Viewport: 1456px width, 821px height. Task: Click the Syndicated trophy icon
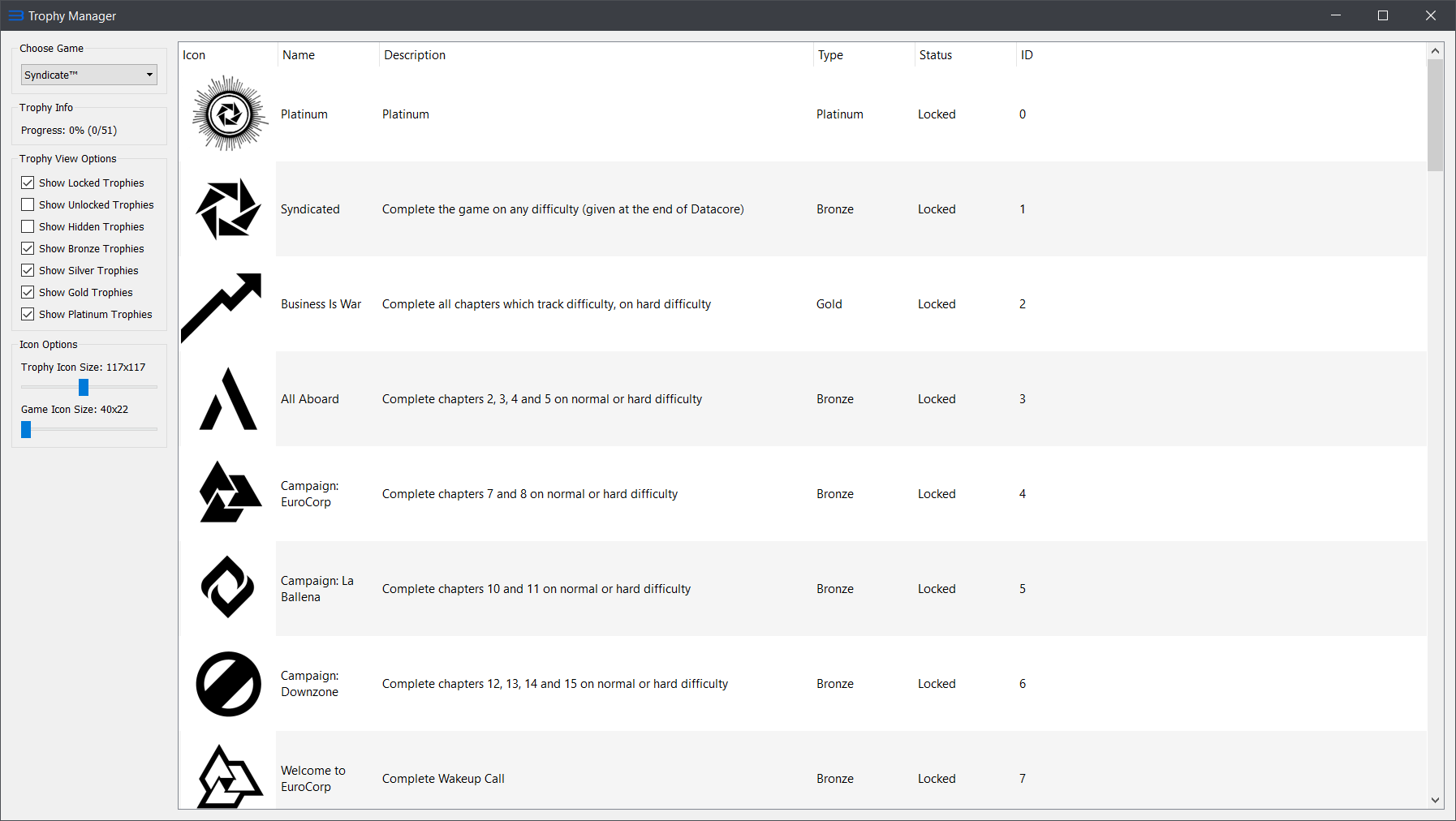point(229,208)
